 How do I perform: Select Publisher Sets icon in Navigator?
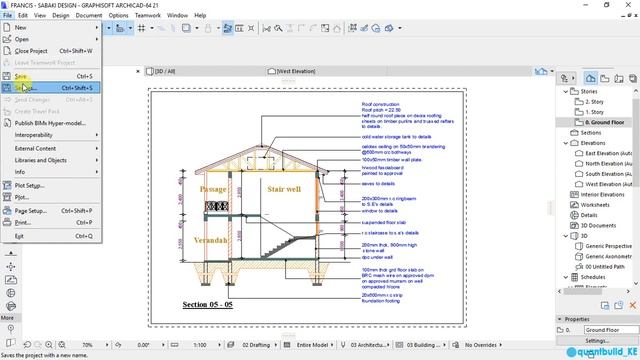632,78
